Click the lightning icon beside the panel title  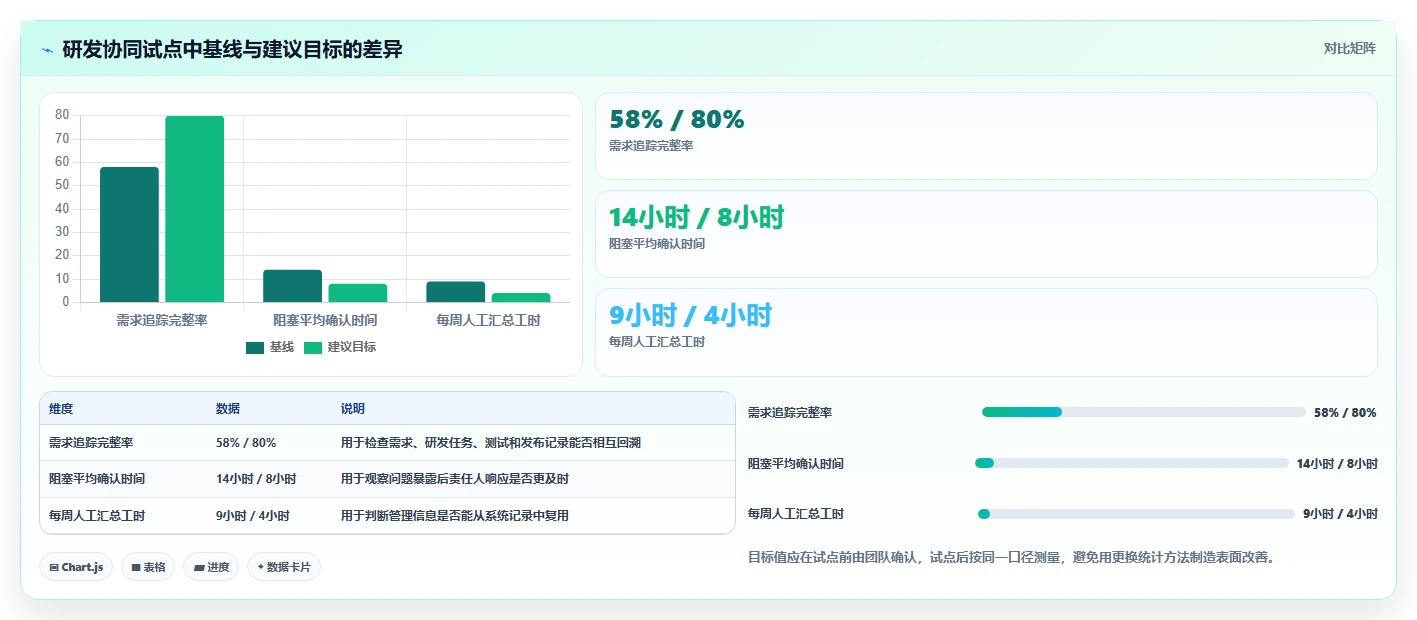(48, 50)
